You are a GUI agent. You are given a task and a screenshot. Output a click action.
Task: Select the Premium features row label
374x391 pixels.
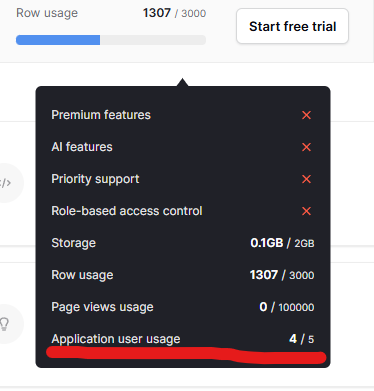coord(101,115)
